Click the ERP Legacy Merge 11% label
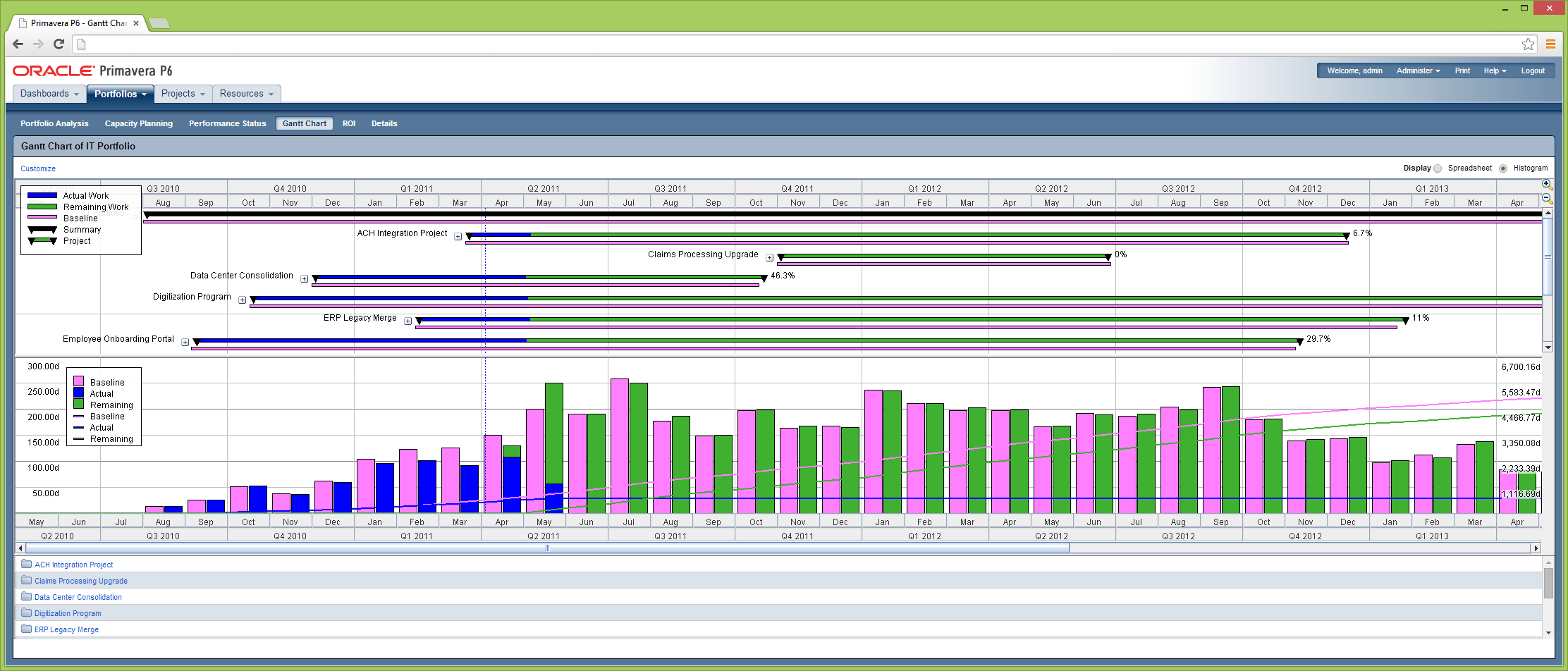Screen dimensions: 1568x671 pyautogui.click(x=1420, y=318)
